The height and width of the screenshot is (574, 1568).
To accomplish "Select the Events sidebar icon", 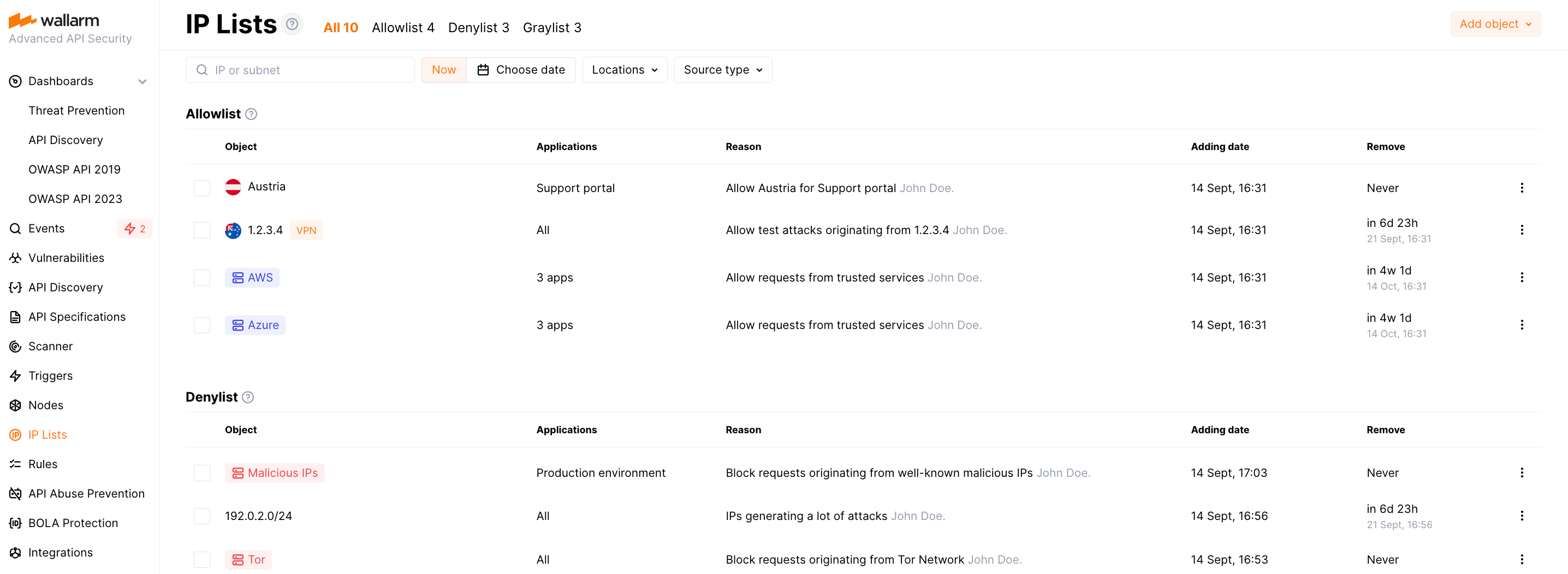I will pyautogui.click(x=15, y=228).
